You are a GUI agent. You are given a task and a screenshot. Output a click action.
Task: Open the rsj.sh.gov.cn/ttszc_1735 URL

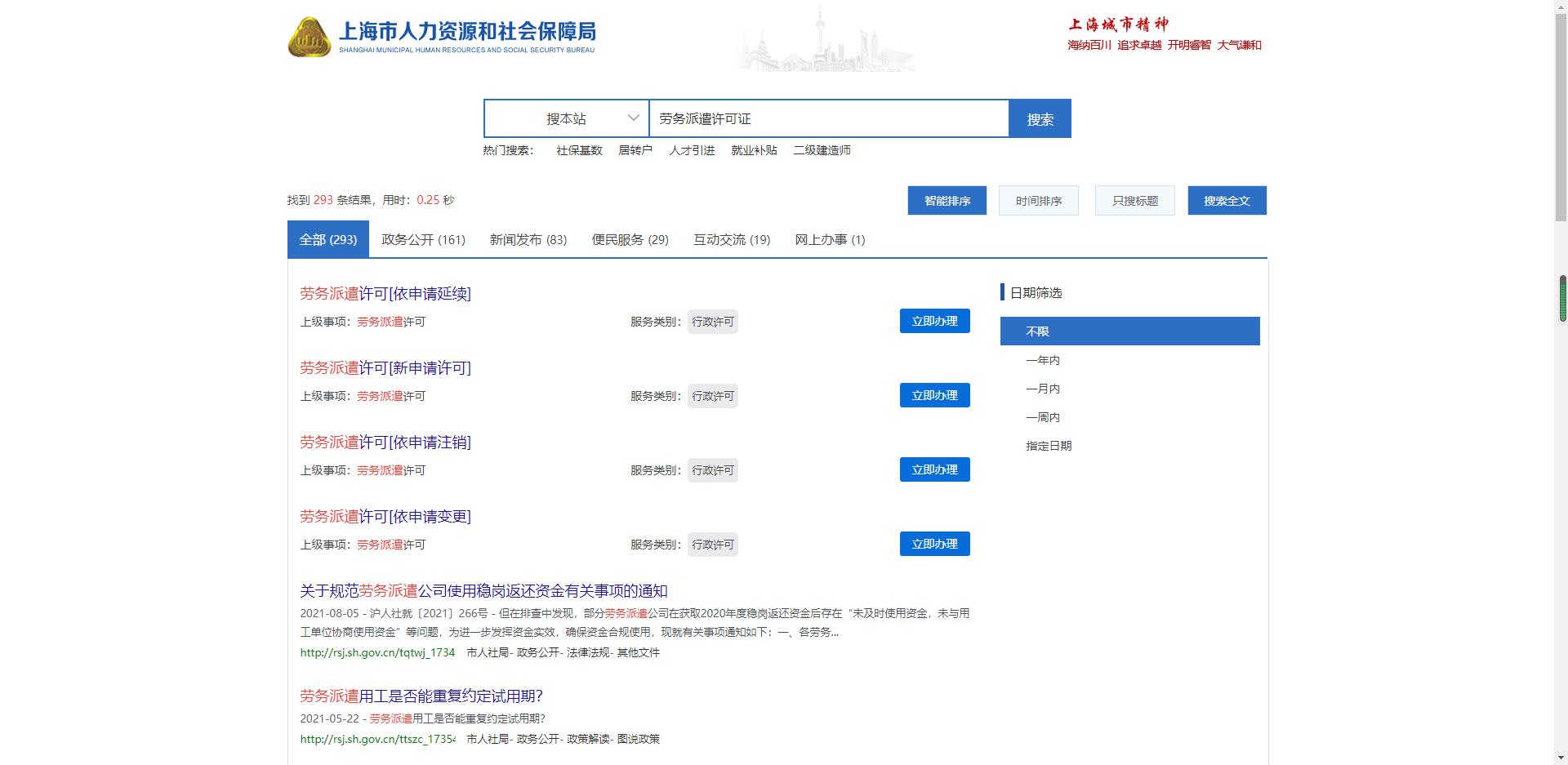(377, 739)
